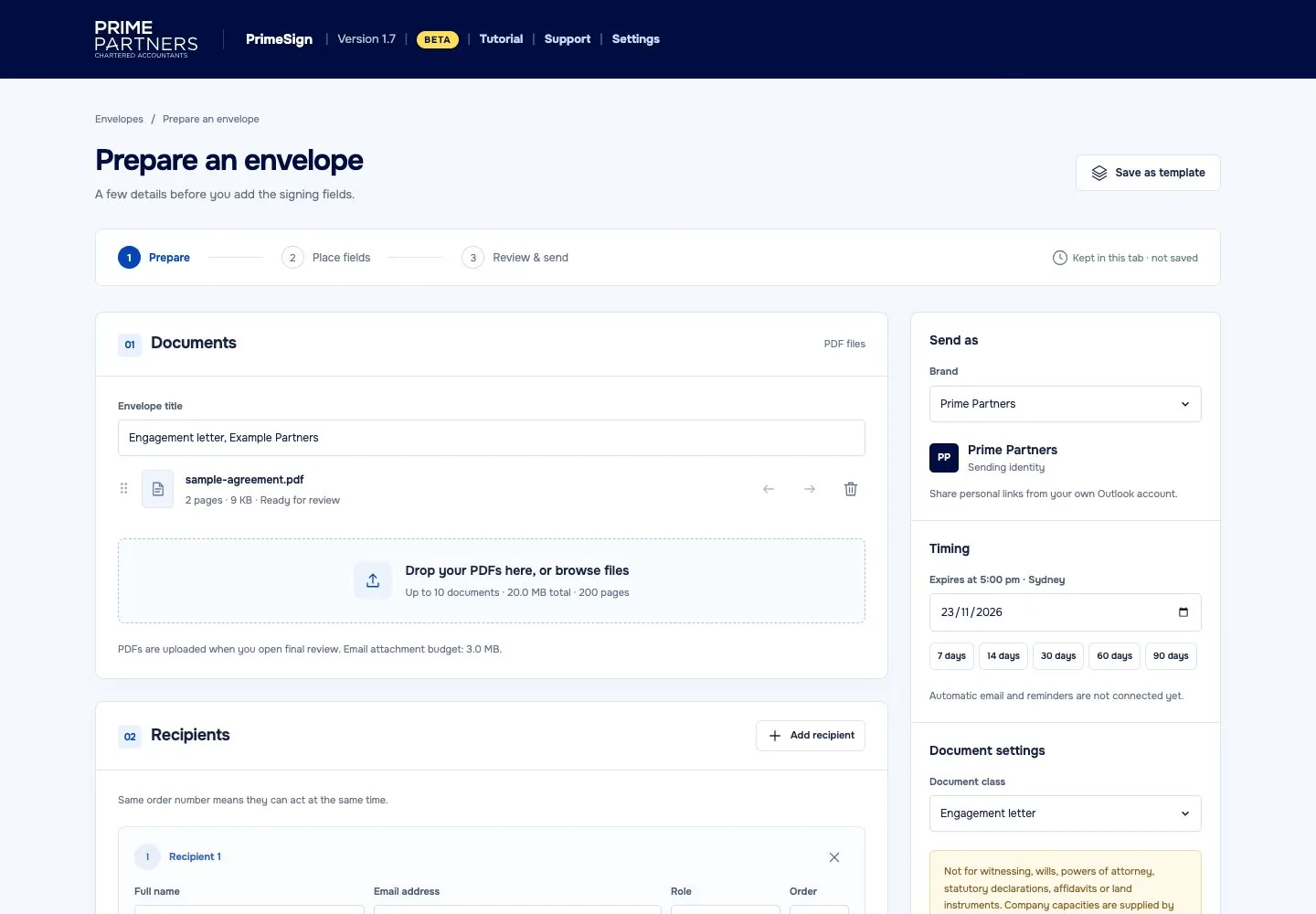This screenshot has width=1316, height=914.
Task: Click the Prime Partners logo
Action: click(x=146, y=39)
